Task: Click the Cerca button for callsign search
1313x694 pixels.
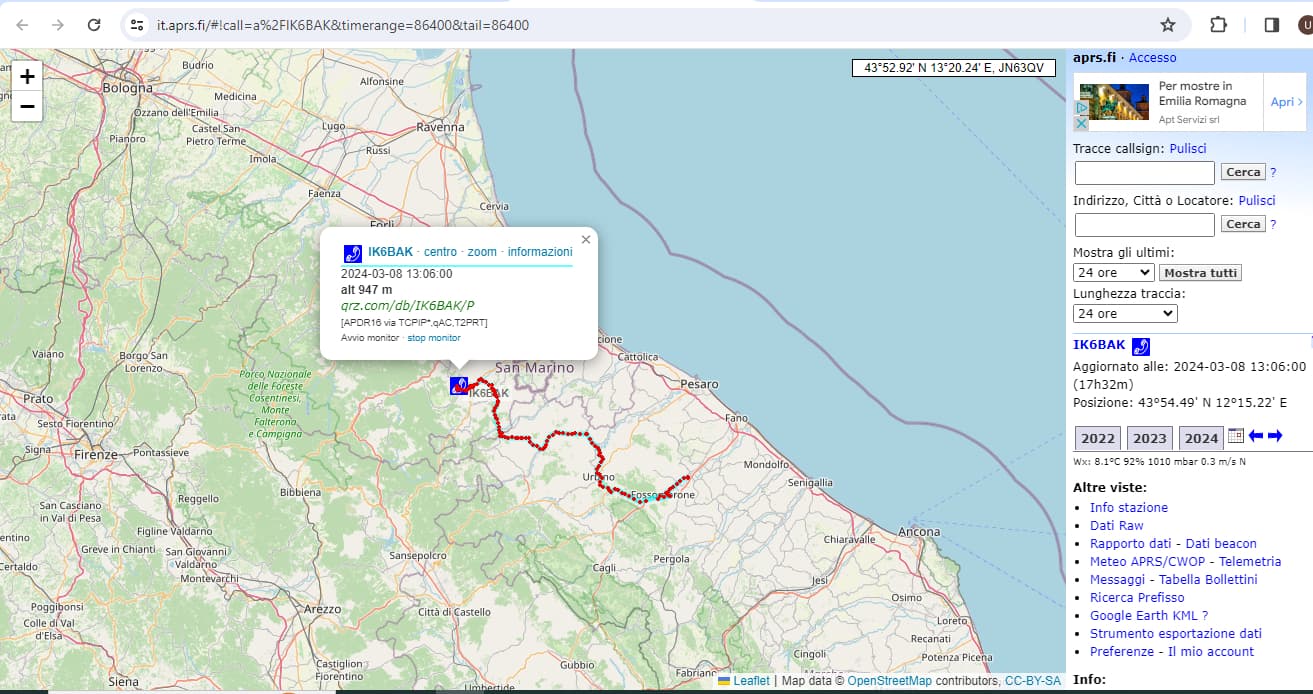Action: tap(1243, 171)
